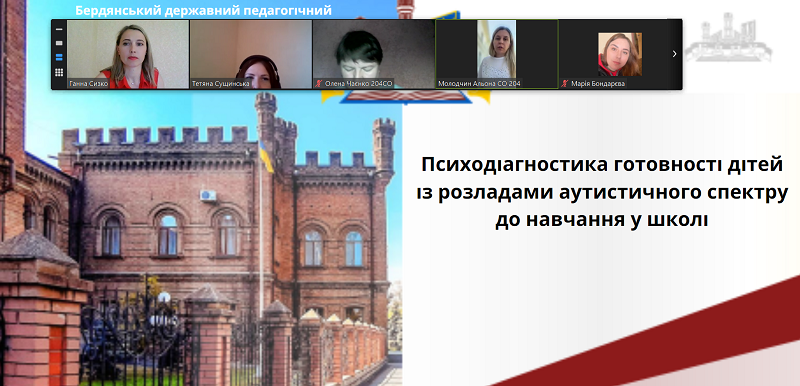Select the highlighted speaker video of Молодчин Альона
The height and width of the screenshot is (386, 800).
497,55
